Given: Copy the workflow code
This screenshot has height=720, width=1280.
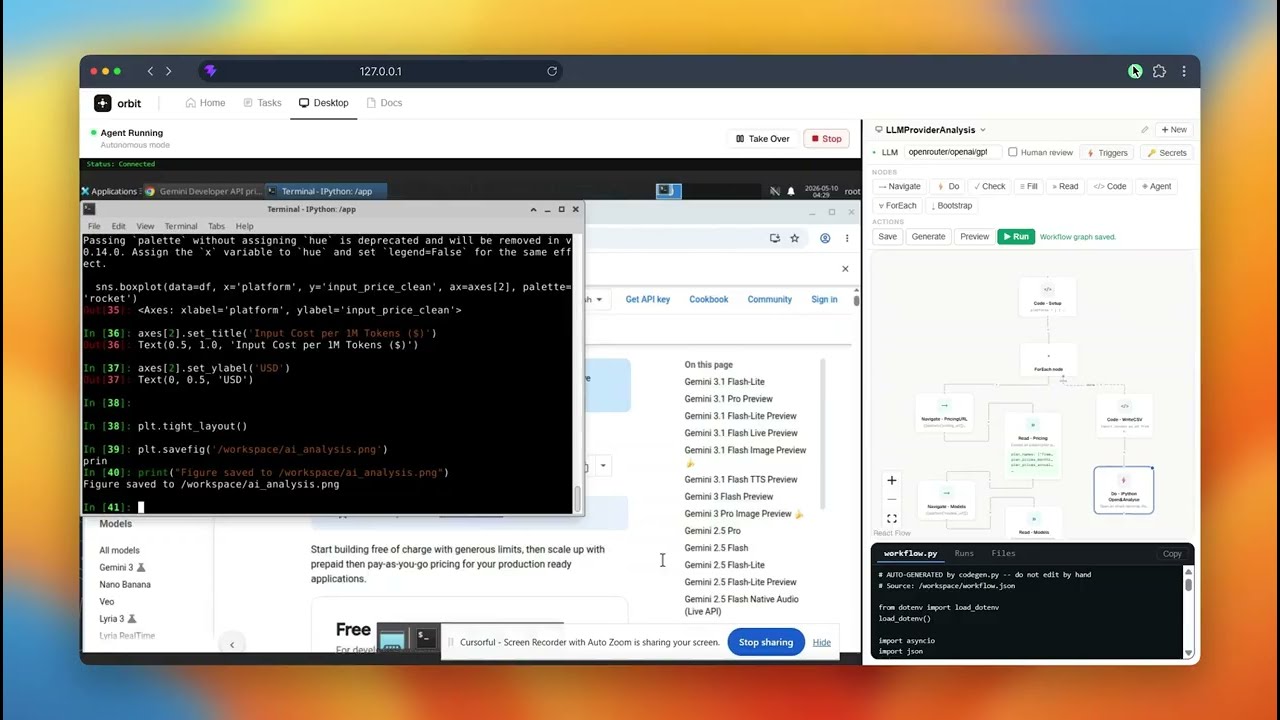Looking at the screenshot, I should 1172,554.
